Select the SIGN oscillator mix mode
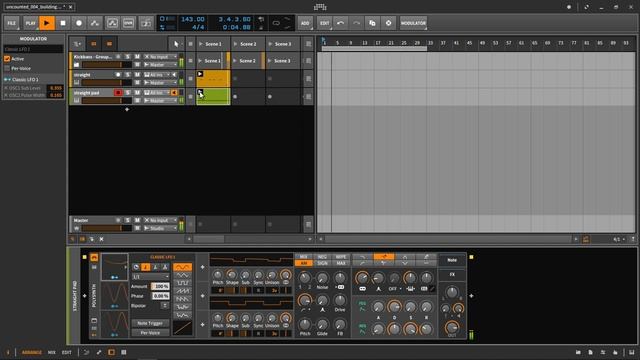Image resolution: width=640 pixels, height=360 pixels. 322,264
